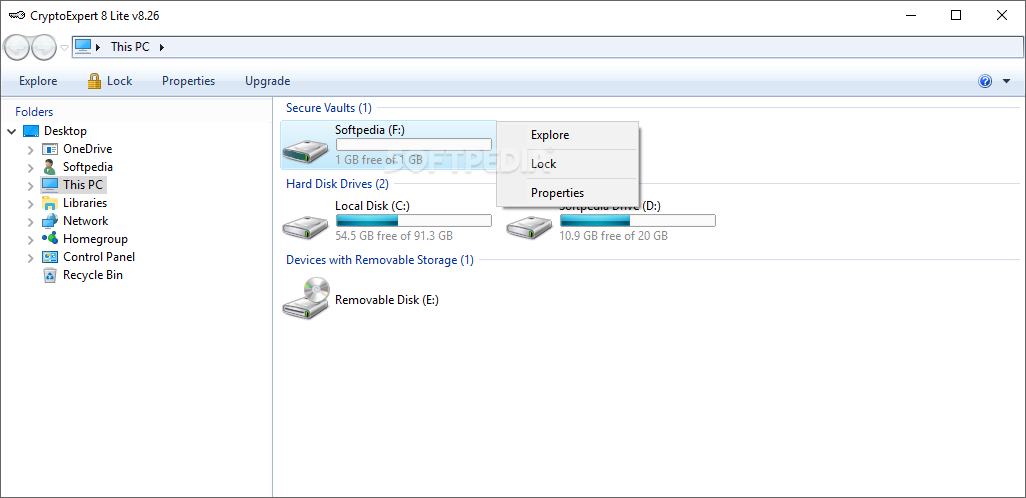Click the Local Disk (C:) drive name
1026x498 pixels.
(372, 205)
